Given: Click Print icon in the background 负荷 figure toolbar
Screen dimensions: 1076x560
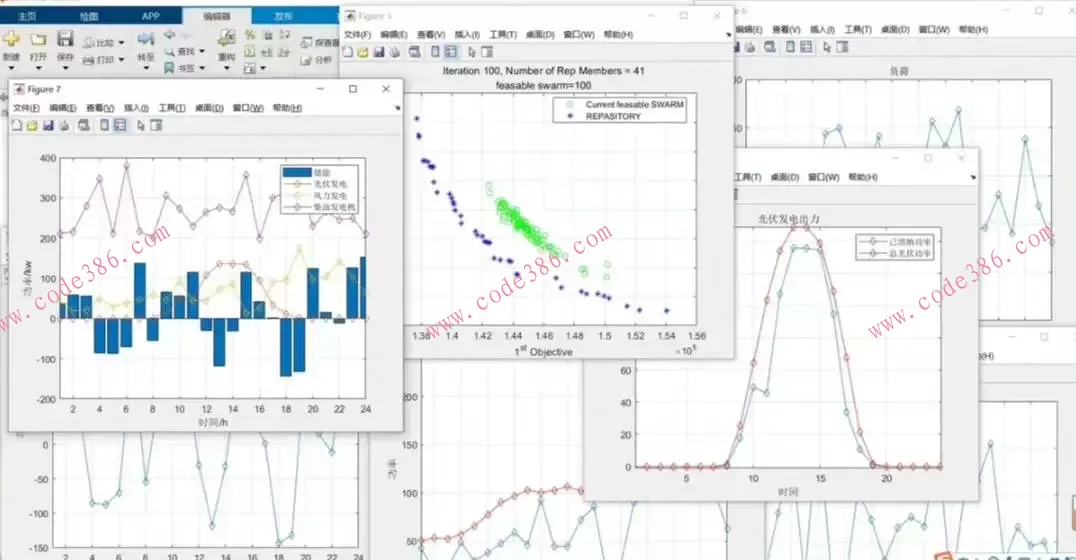Looking at the screenshot, I should tap(750, 47).
